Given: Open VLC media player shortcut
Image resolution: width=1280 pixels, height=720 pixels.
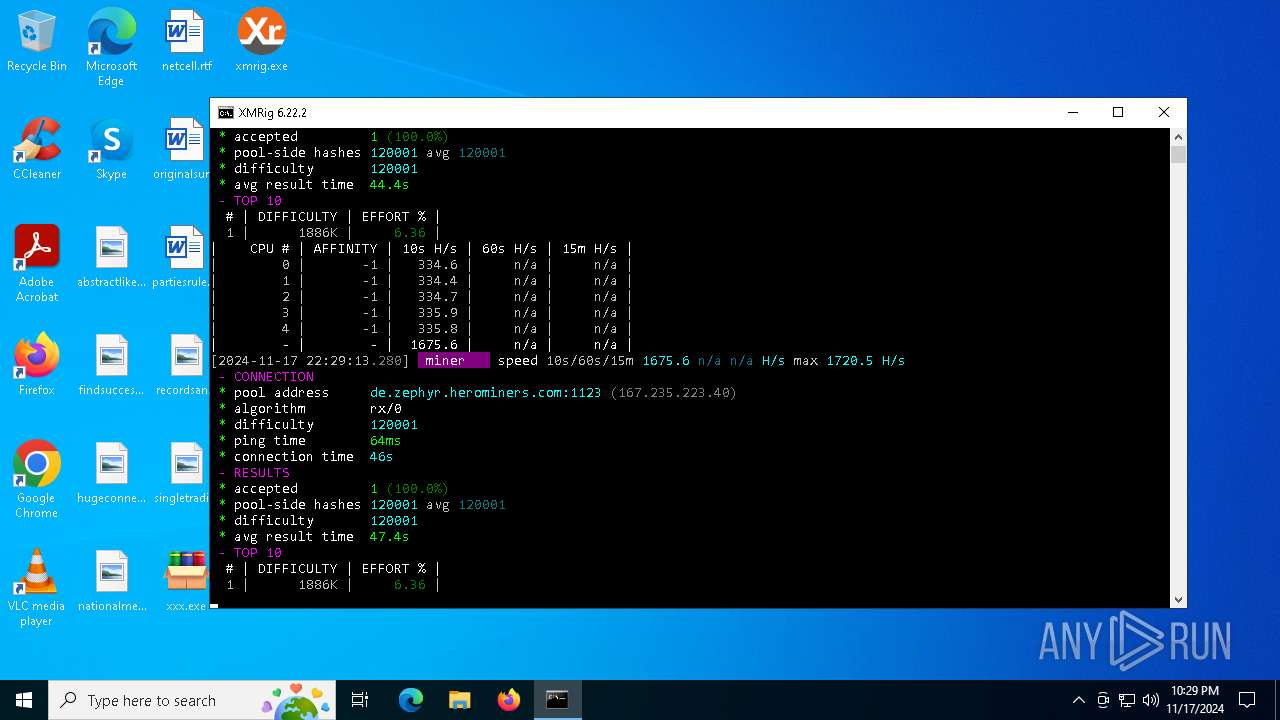Looking at the screenshot, I should pos(37,588).
